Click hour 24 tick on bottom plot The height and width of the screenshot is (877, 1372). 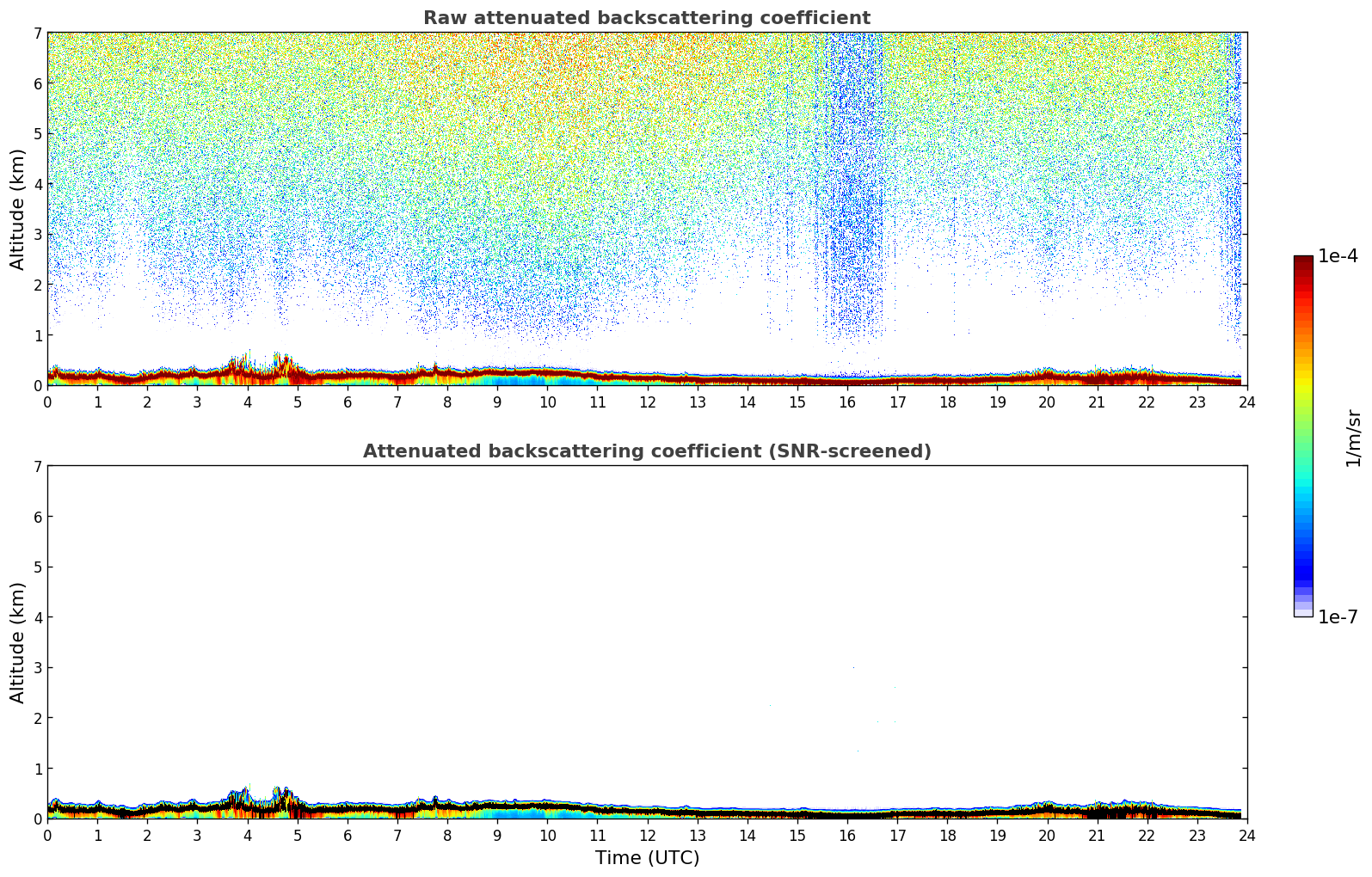(x=1246, y=835)
